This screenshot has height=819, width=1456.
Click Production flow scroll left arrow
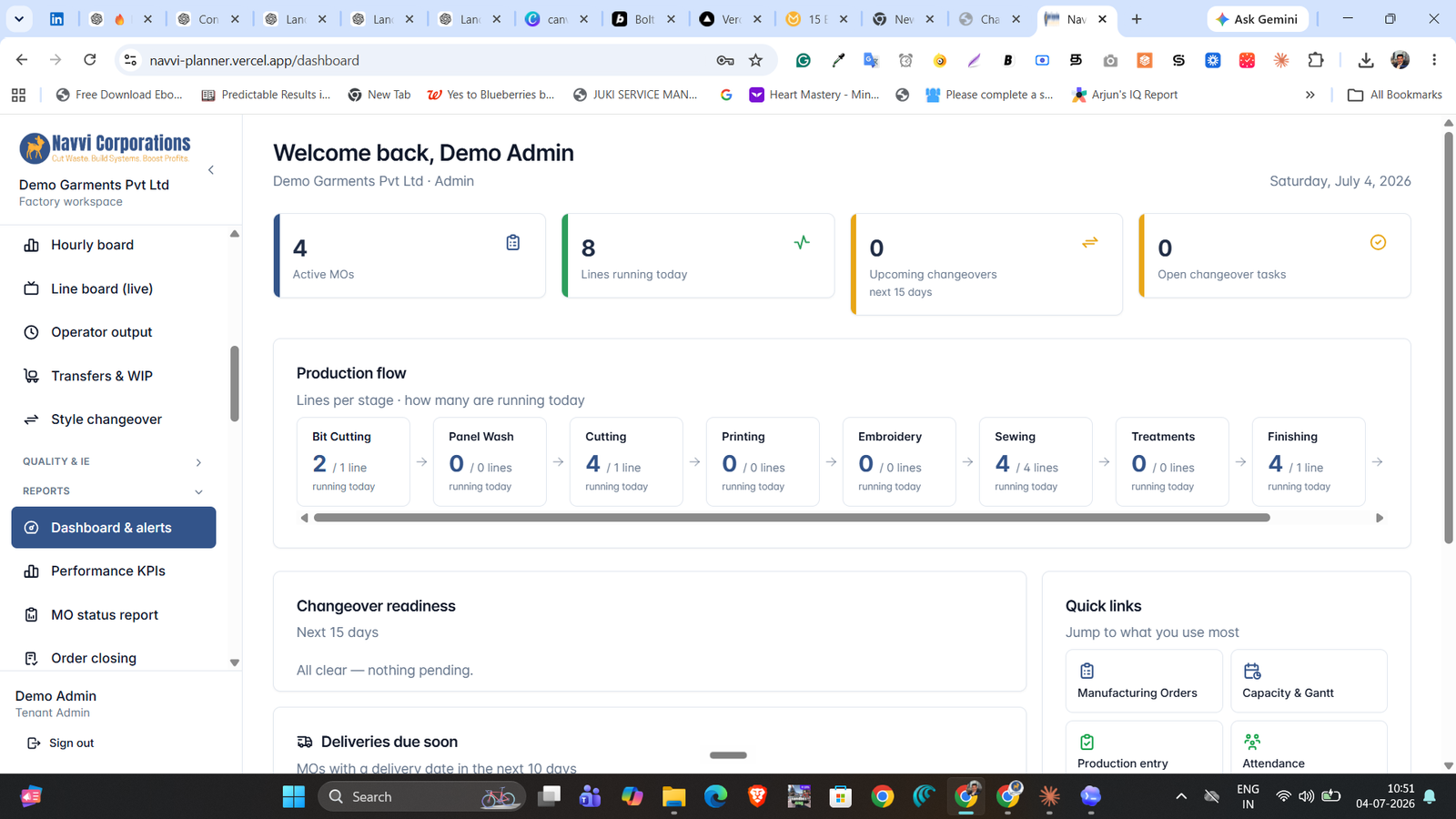point(304,518)
